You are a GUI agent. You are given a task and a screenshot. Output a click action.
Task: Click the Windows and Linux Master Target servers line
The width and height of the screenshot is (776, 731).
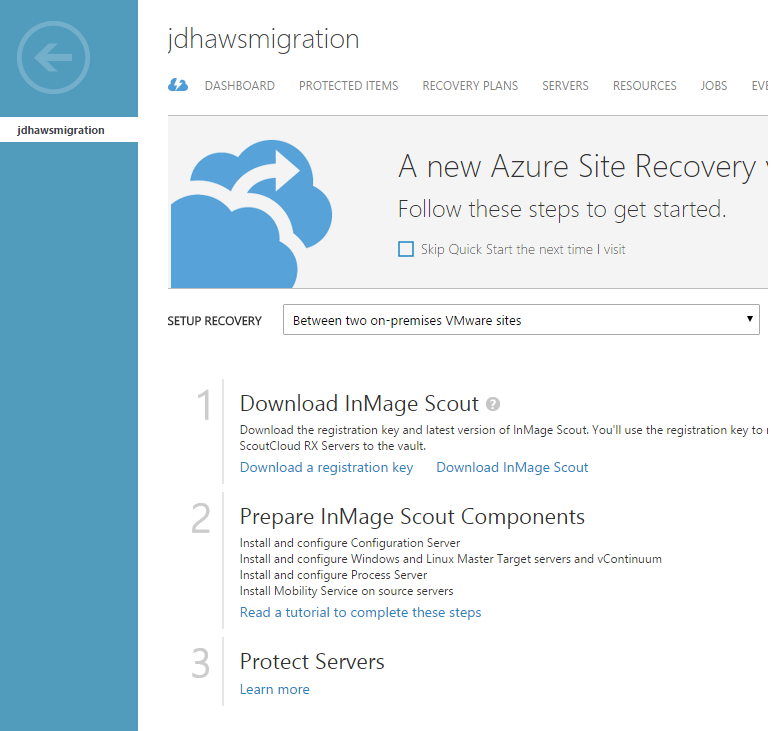tap(451, 559)
